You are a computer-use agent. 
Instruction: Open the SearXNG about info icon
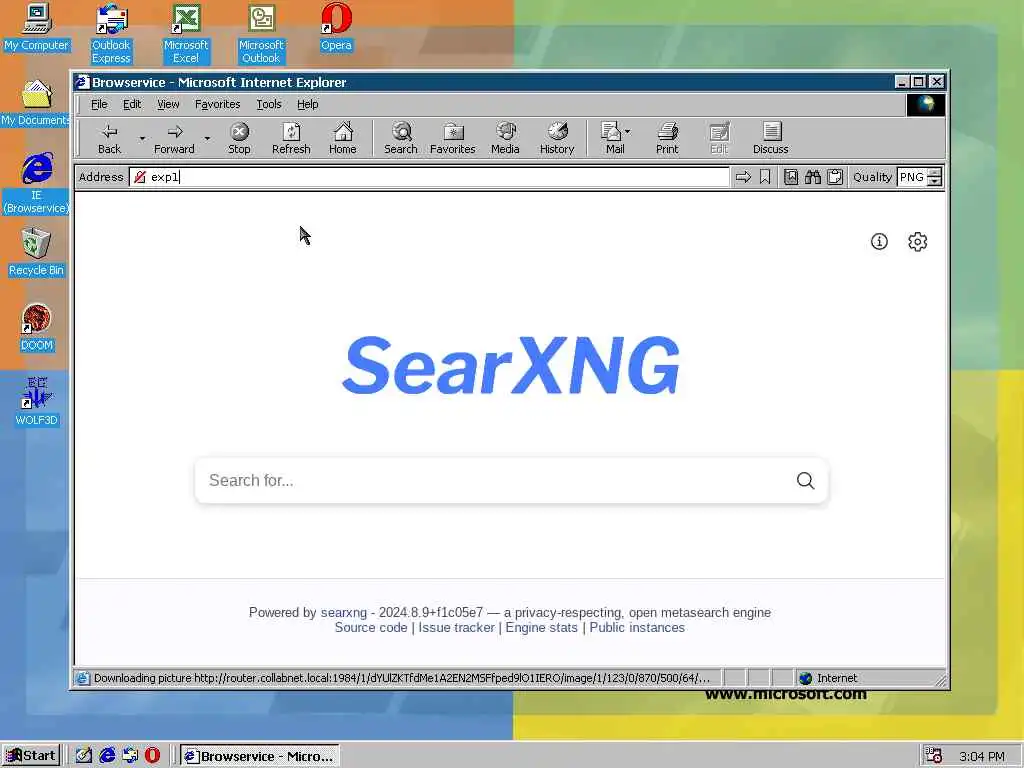(x=879, y=242)
